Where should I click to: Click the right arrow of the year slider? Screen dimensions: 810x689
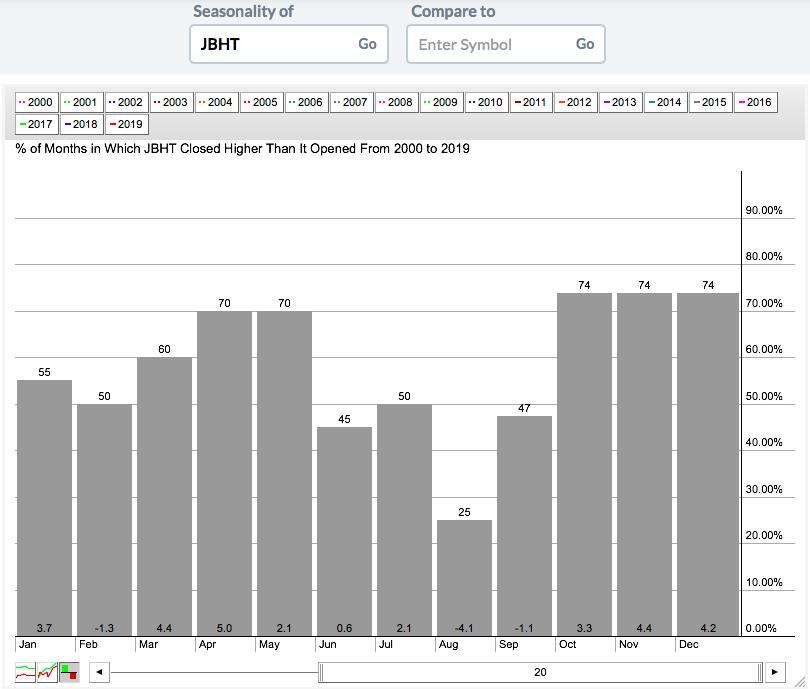[775, 672]
